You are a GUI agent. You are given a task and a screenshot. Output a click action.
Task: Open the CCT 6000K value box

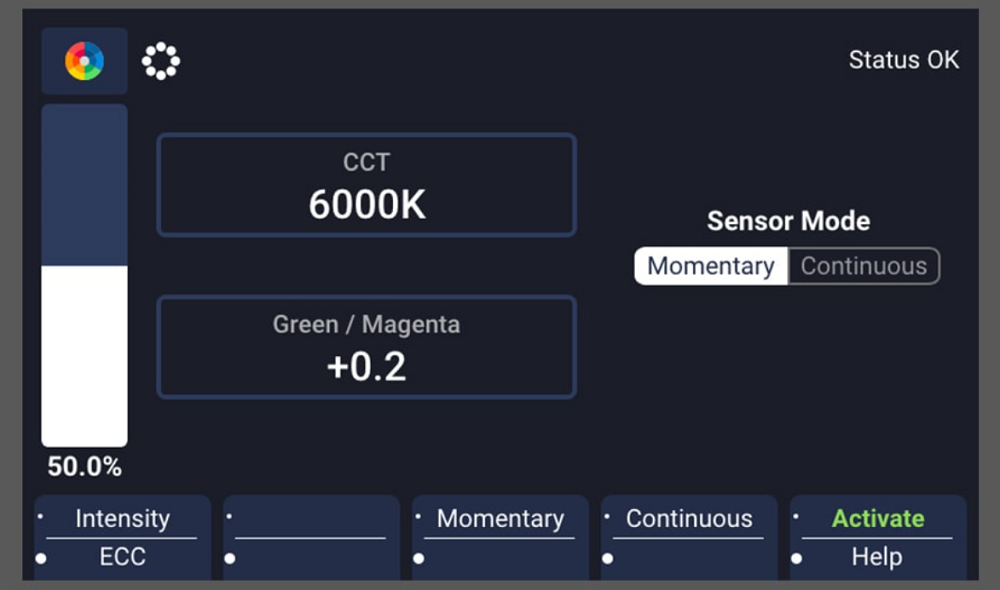(367, 185)
